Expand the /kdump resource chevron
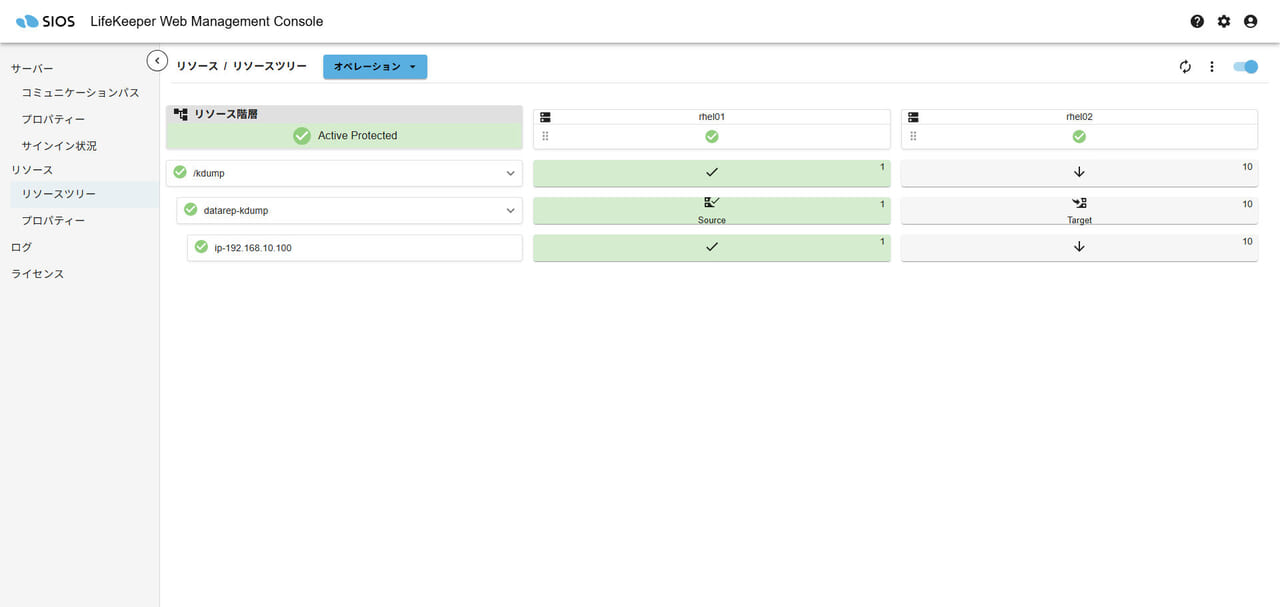 (x=511, y=173)
